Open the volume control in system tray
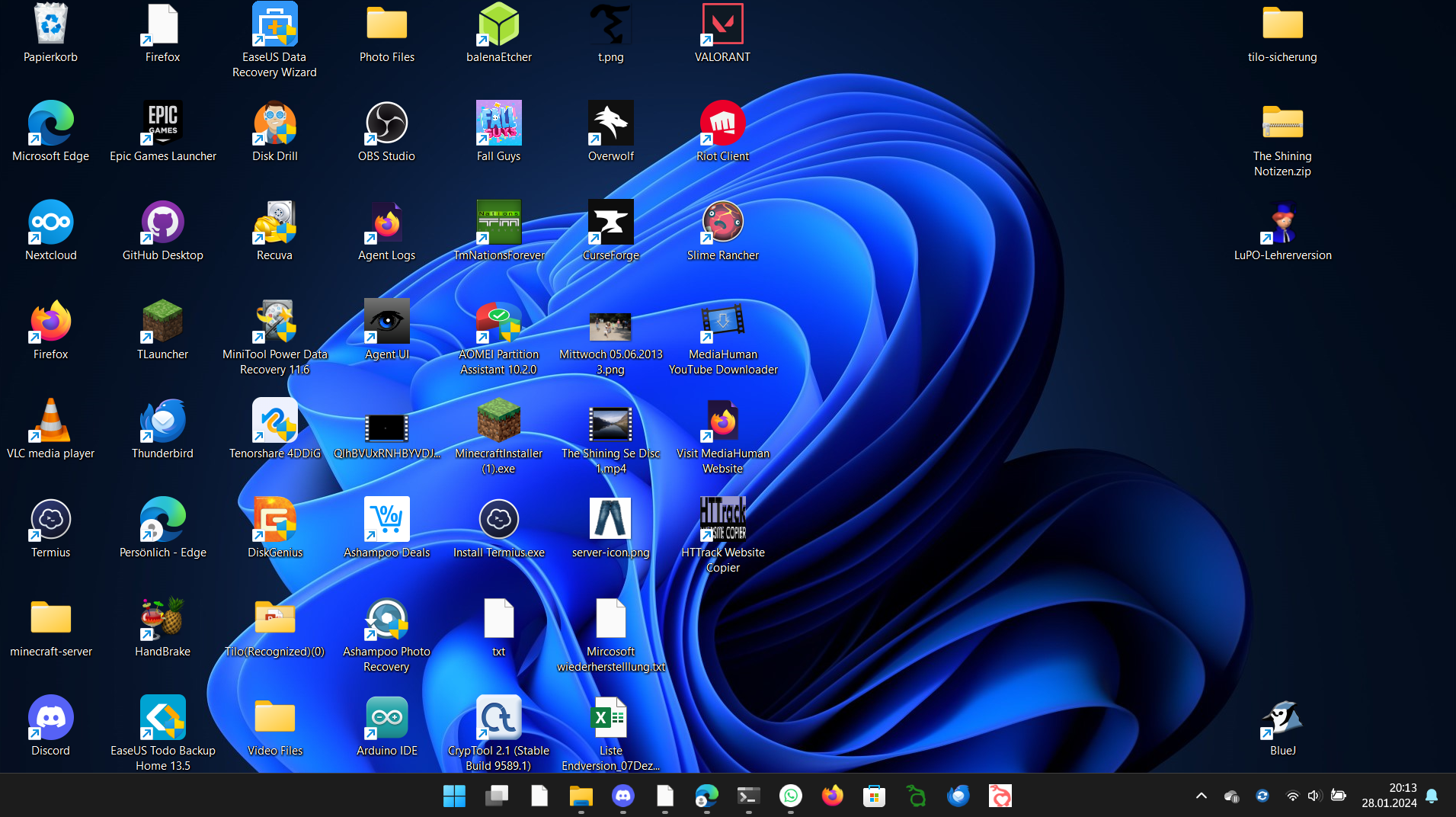The image size is (1456, 817). [x=1314, y=796]
